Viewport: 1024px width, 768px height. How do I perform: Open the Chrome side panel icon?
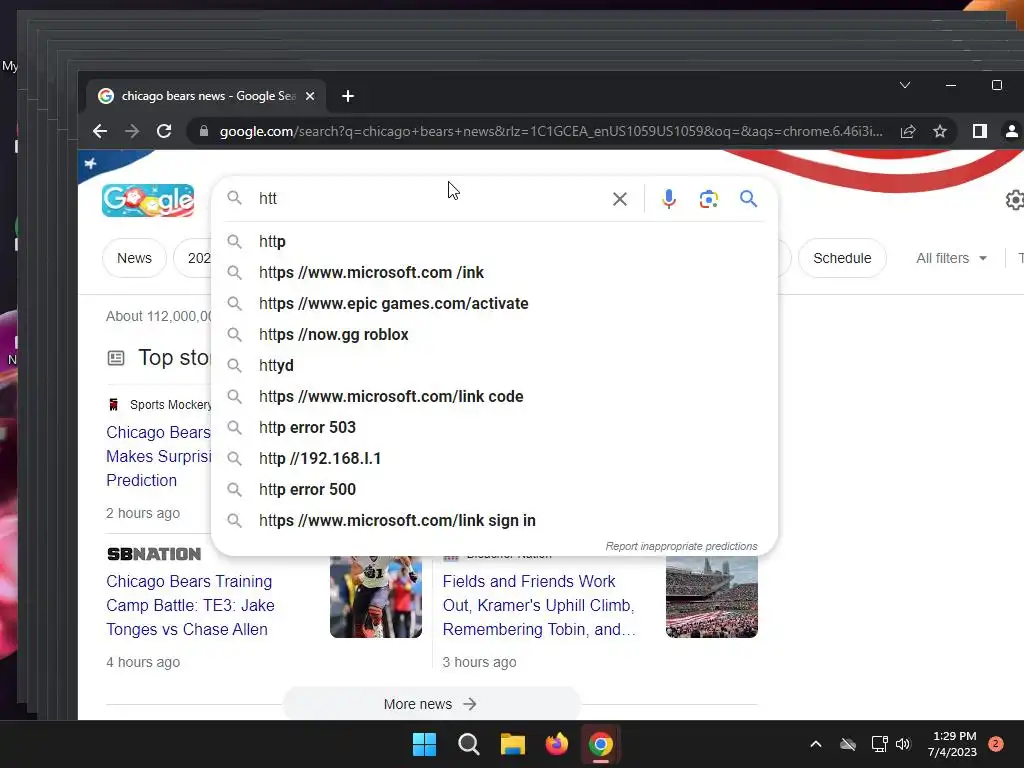tap(980, 131)
